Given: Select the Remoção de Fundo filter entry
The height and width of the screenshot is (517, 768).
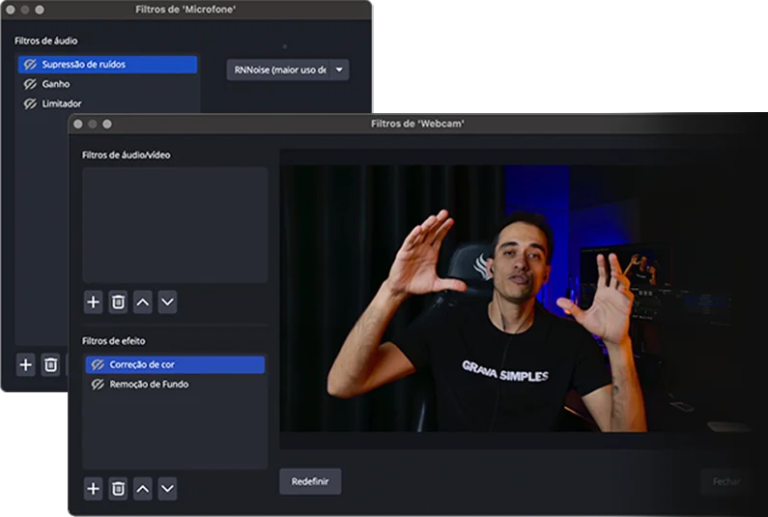Looking at the screenshot, I should coord(148,384).
